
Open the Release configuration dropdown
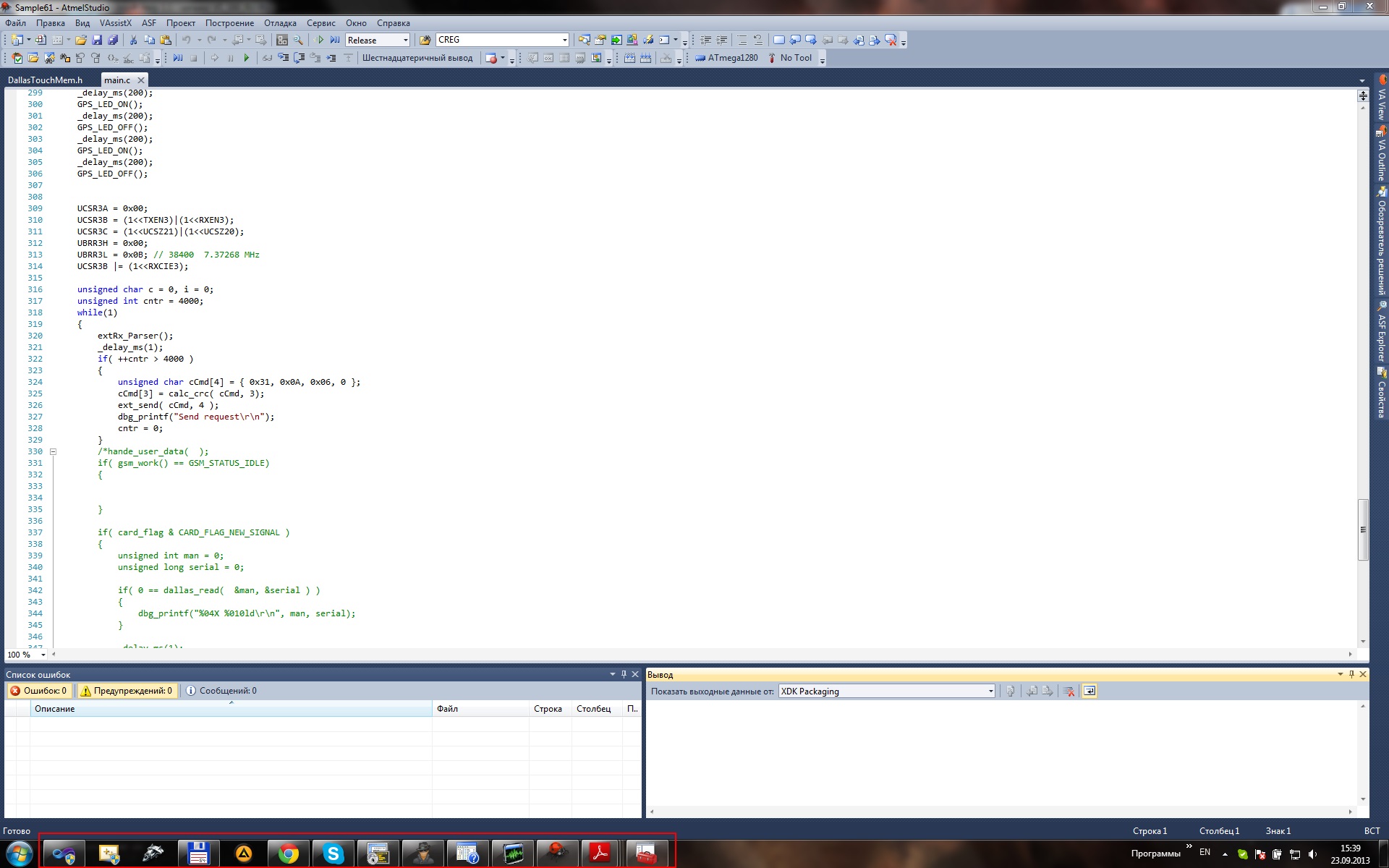click(x=405, y=41)
